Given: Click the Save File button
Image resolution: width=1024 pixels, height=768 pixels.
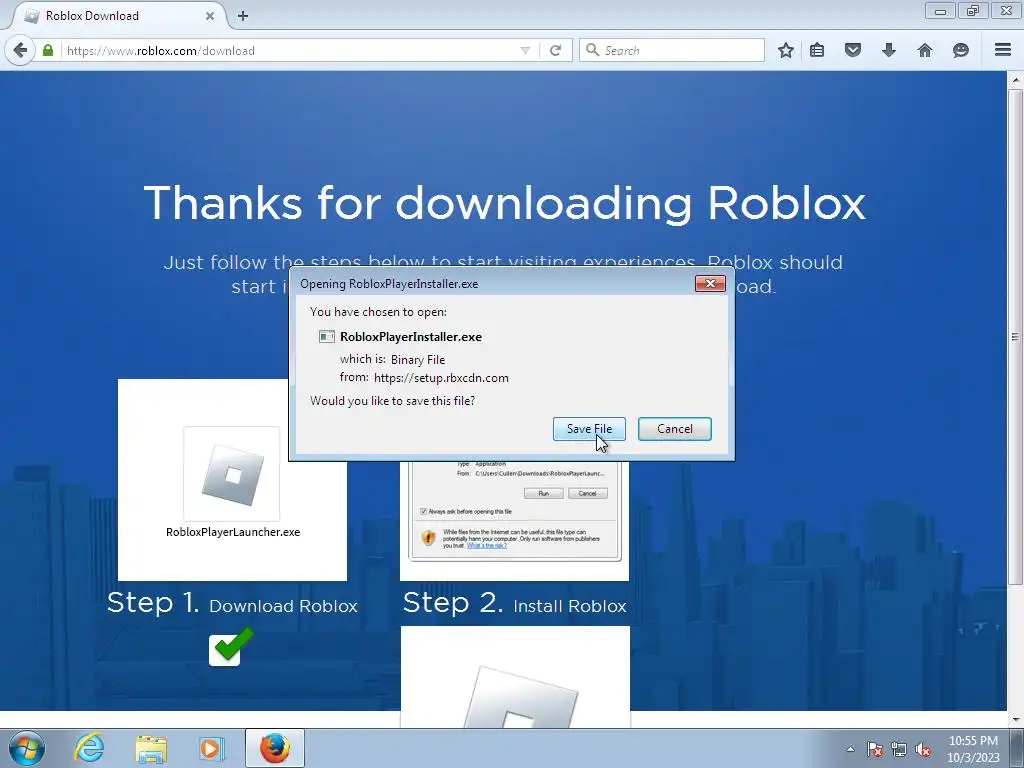Looking at the screenshot, I should pyautogui.click(x=589, y=429).
